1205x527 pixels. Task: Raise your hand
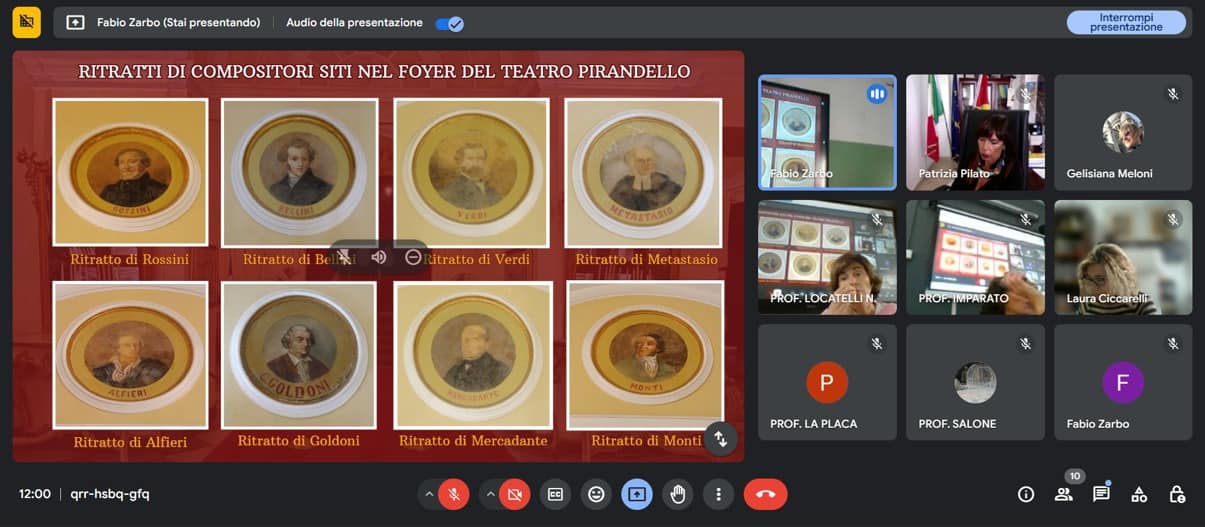[678, 494]
